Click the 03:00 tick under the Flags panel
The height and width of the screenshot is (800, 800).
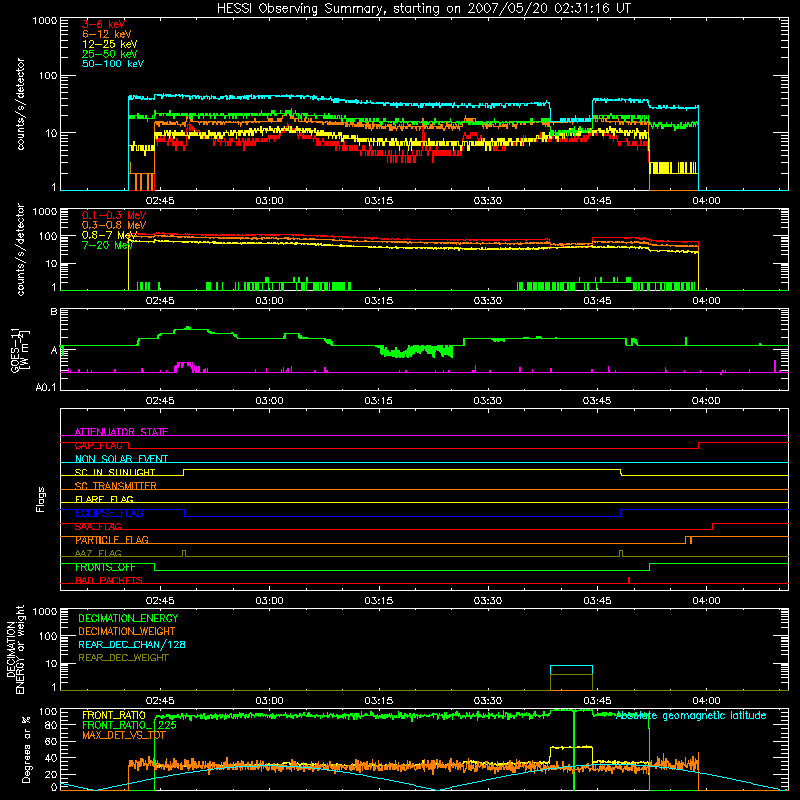click(269, 601)
